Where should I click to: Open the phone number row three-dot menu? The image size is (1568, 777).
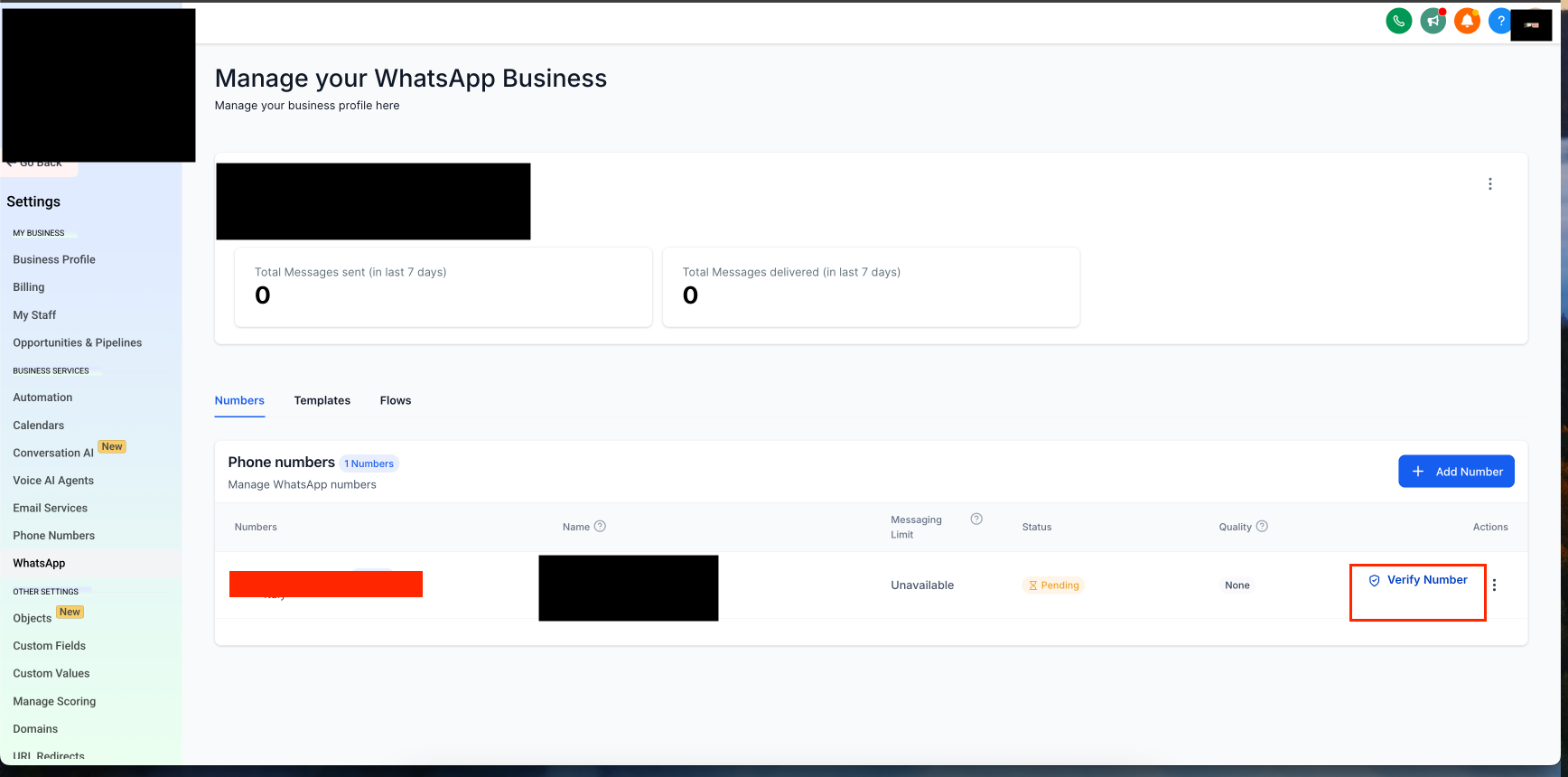[x=1494, y=585]
